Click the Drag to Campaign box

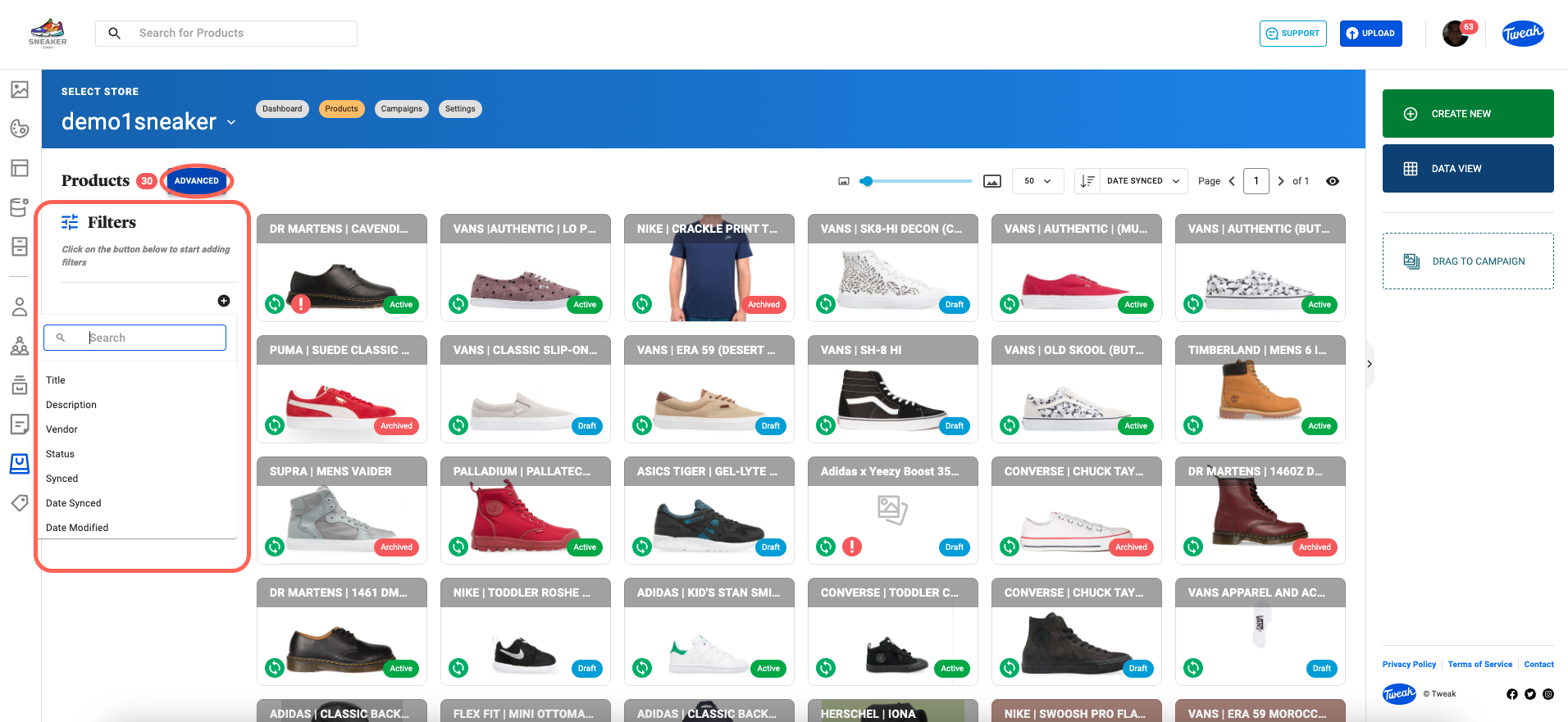pyautogui.click(x=1468, y=261)
